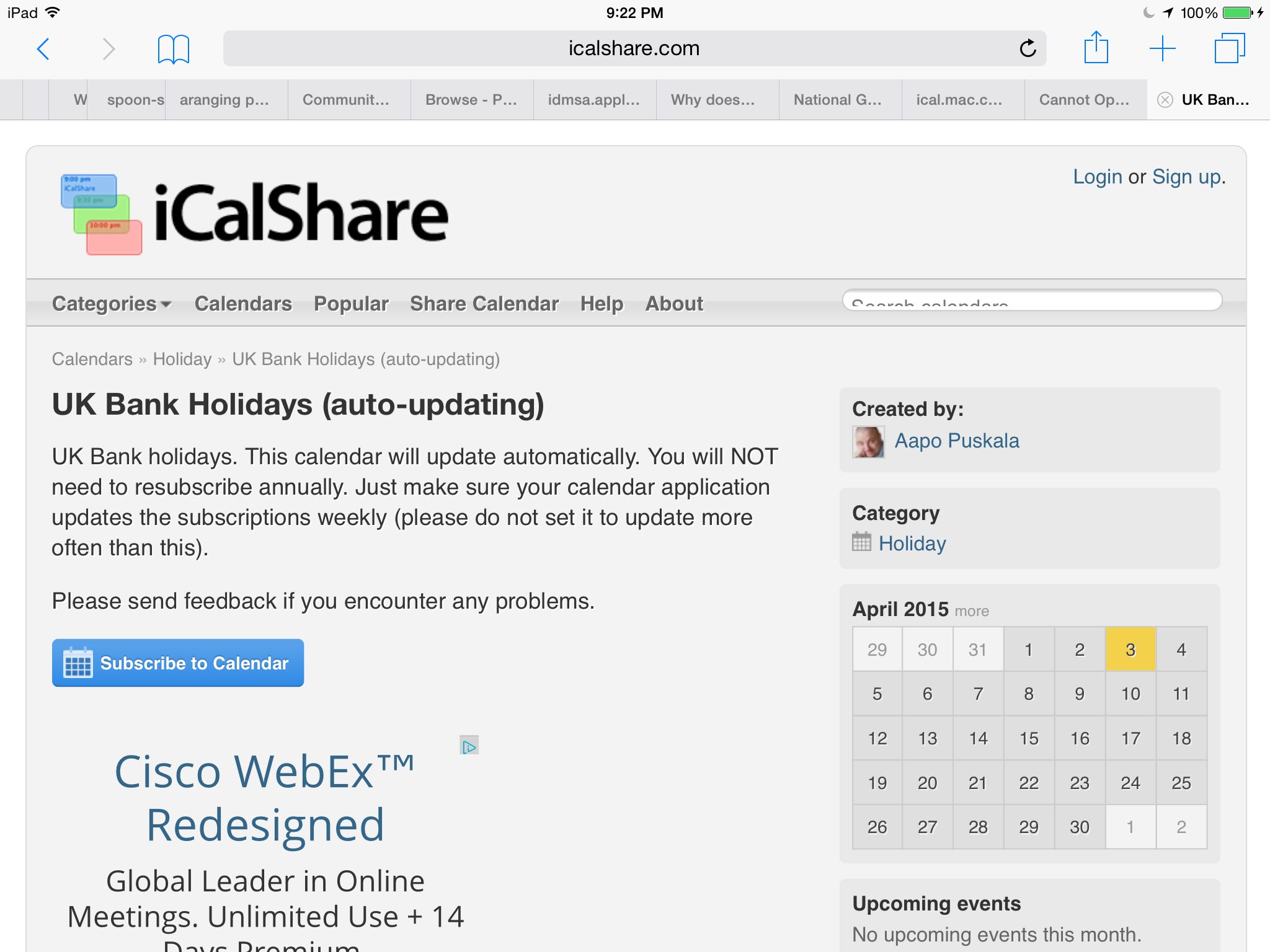Tap the Safari back arrow

[43, 48]
